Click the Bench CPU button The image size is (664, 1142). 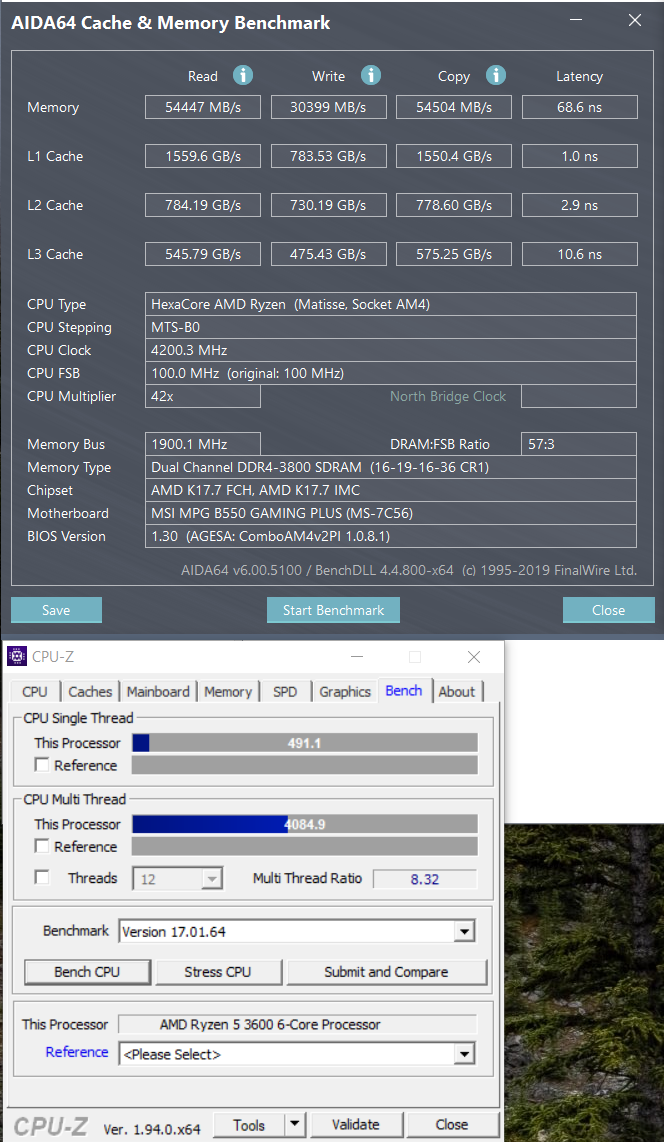pyautogui.click(x=87, y=972)
